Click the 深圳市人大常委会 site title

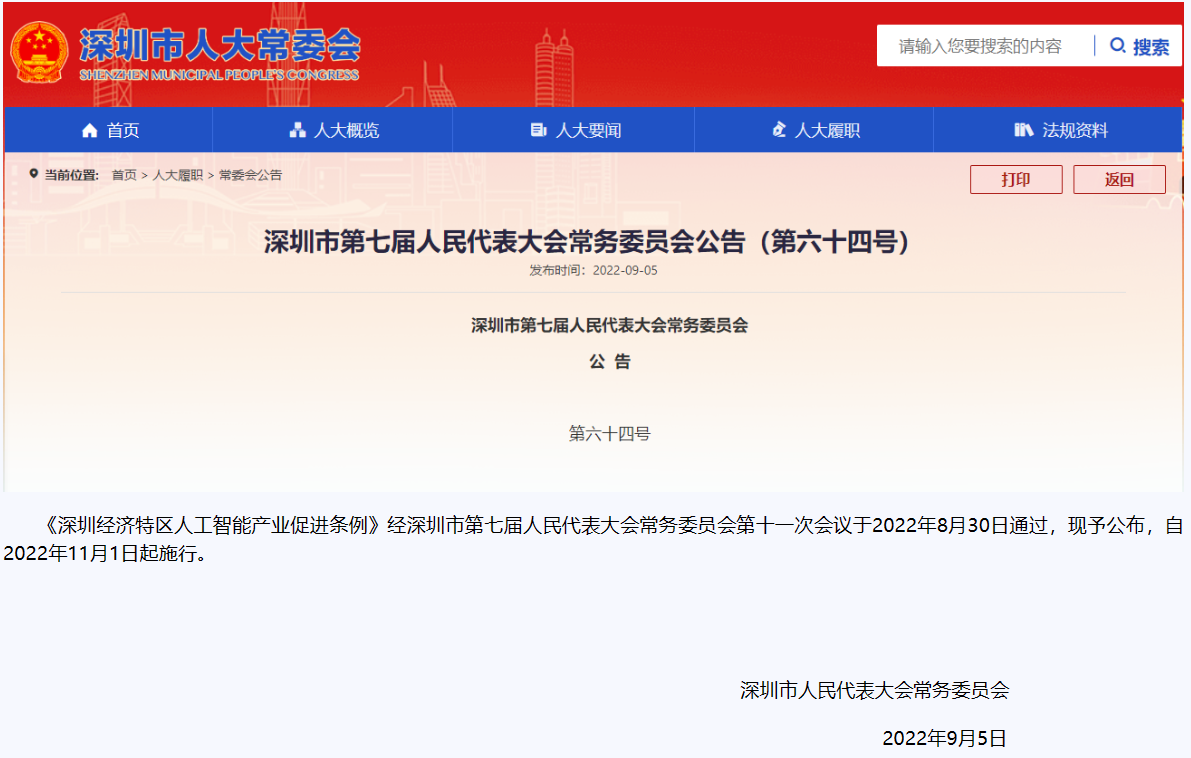click(220, 45)
